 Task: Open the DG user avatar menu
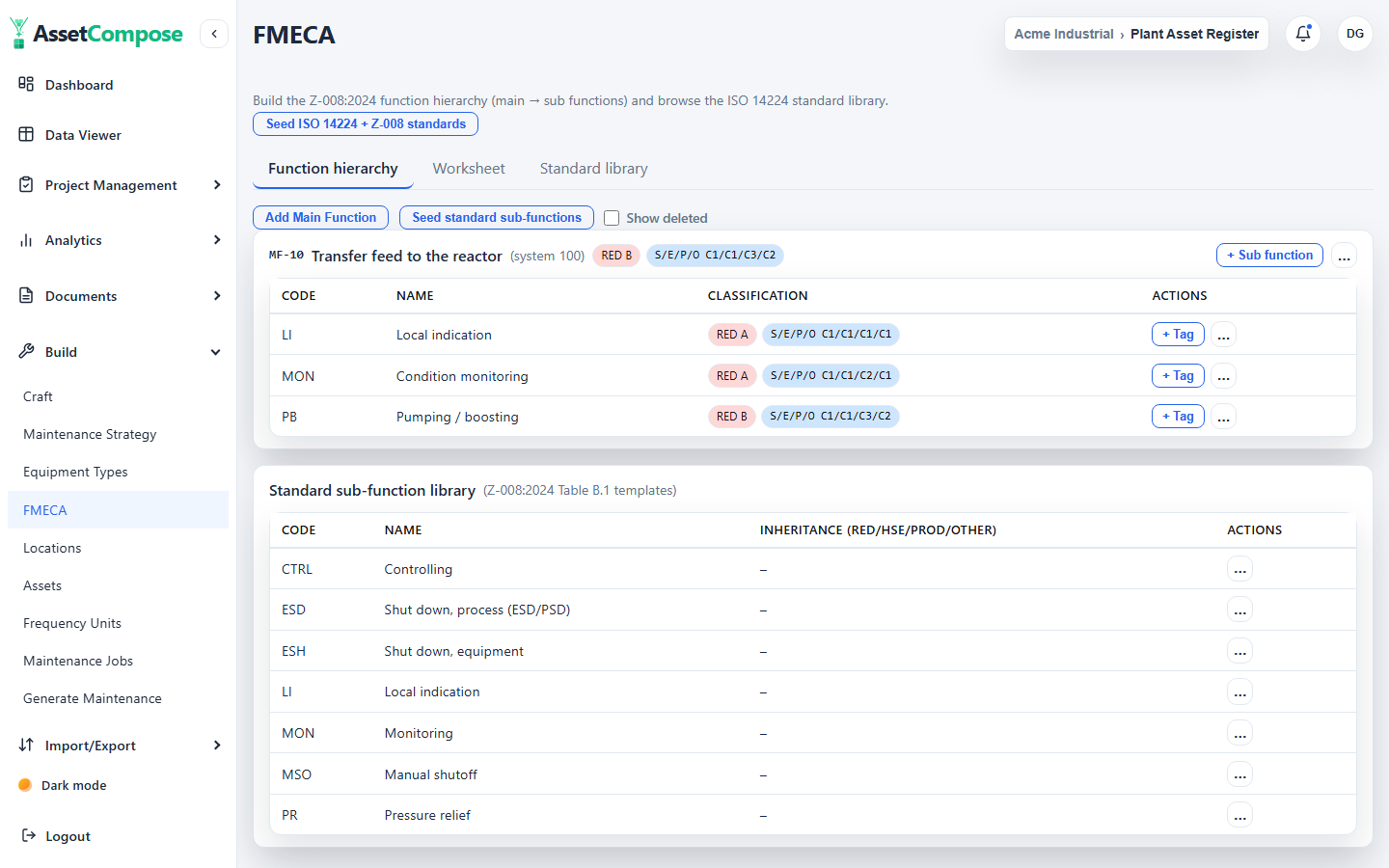pos(1355,34)
